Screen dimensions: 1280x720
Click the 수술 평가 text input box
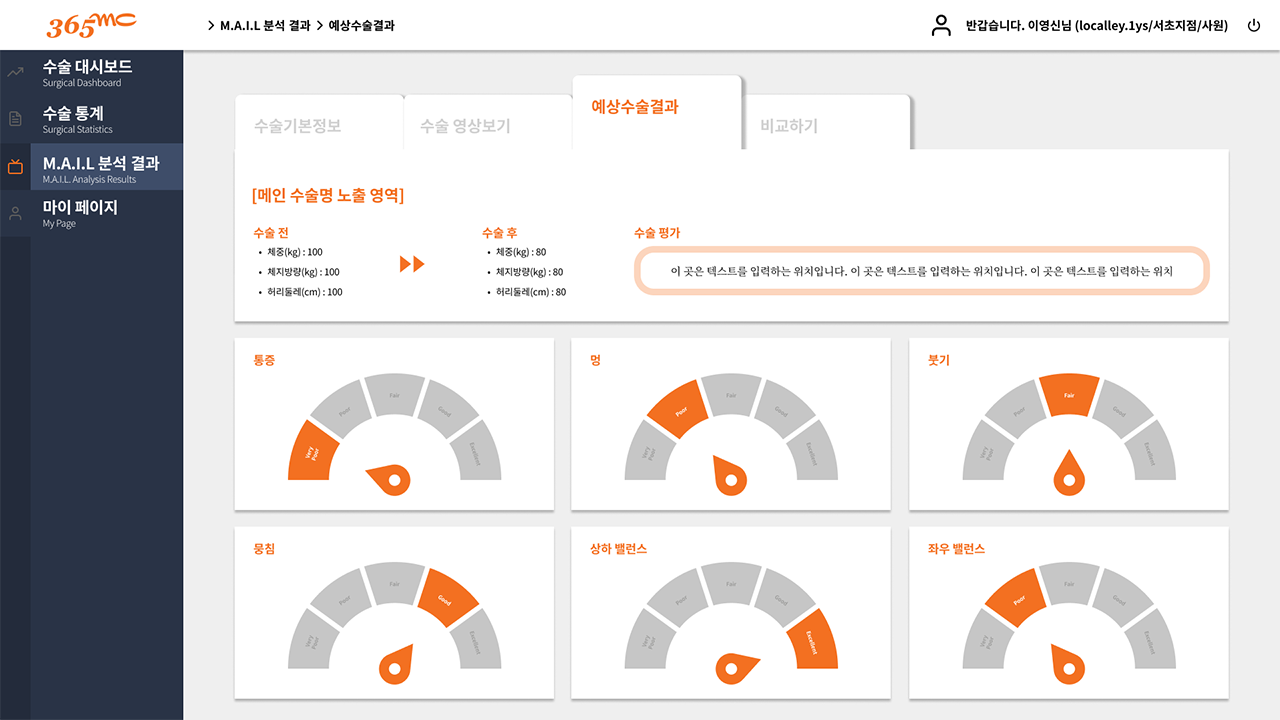(x=921, y=271)
